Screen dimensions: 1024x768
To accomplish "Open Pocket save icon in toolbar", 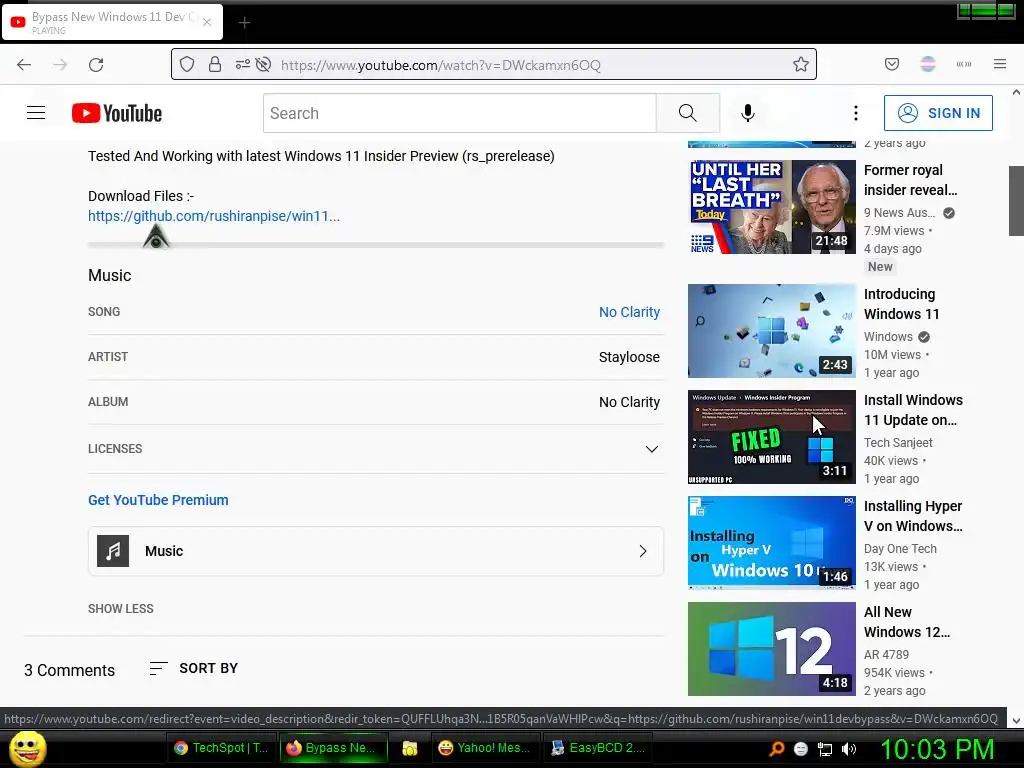I will click(x=892, y=64).
